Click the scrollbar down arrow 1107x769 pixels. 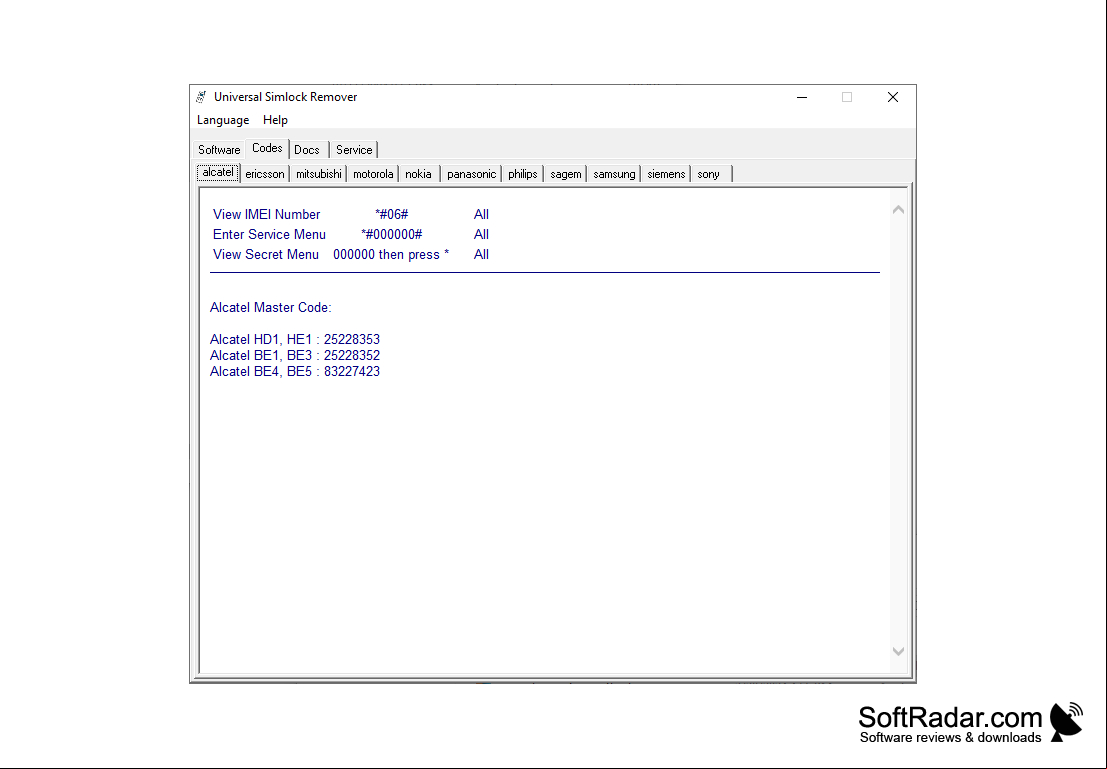click(x=898, y=651)
